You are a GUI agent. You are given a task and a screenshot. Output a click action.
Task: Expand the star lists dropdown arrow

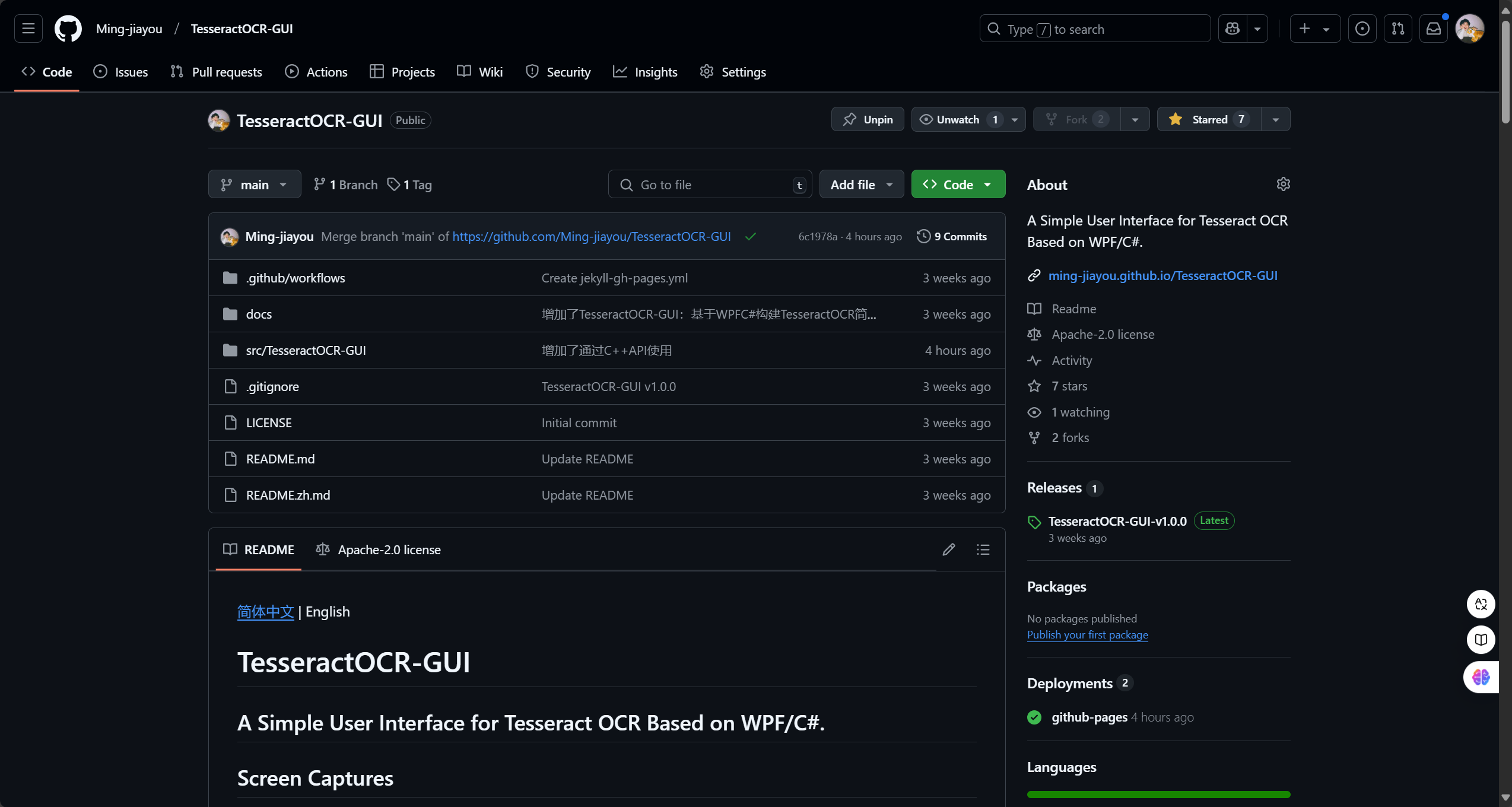click(1276, 119)
